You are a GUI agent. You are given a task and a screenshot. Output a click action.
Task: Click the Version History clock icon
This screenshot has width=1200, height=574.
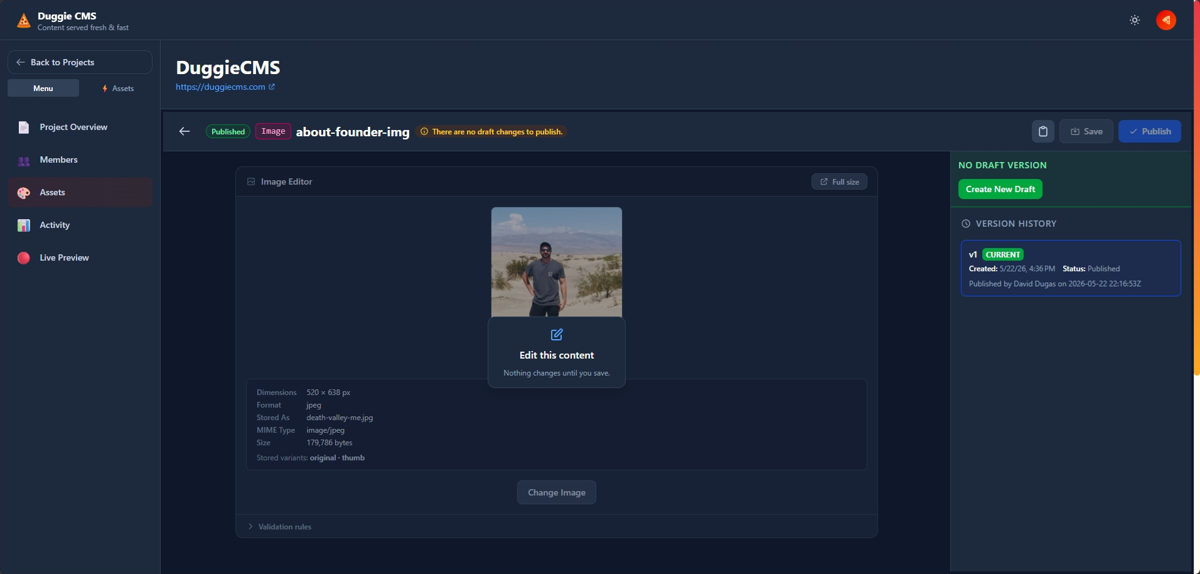click(966, 224)
